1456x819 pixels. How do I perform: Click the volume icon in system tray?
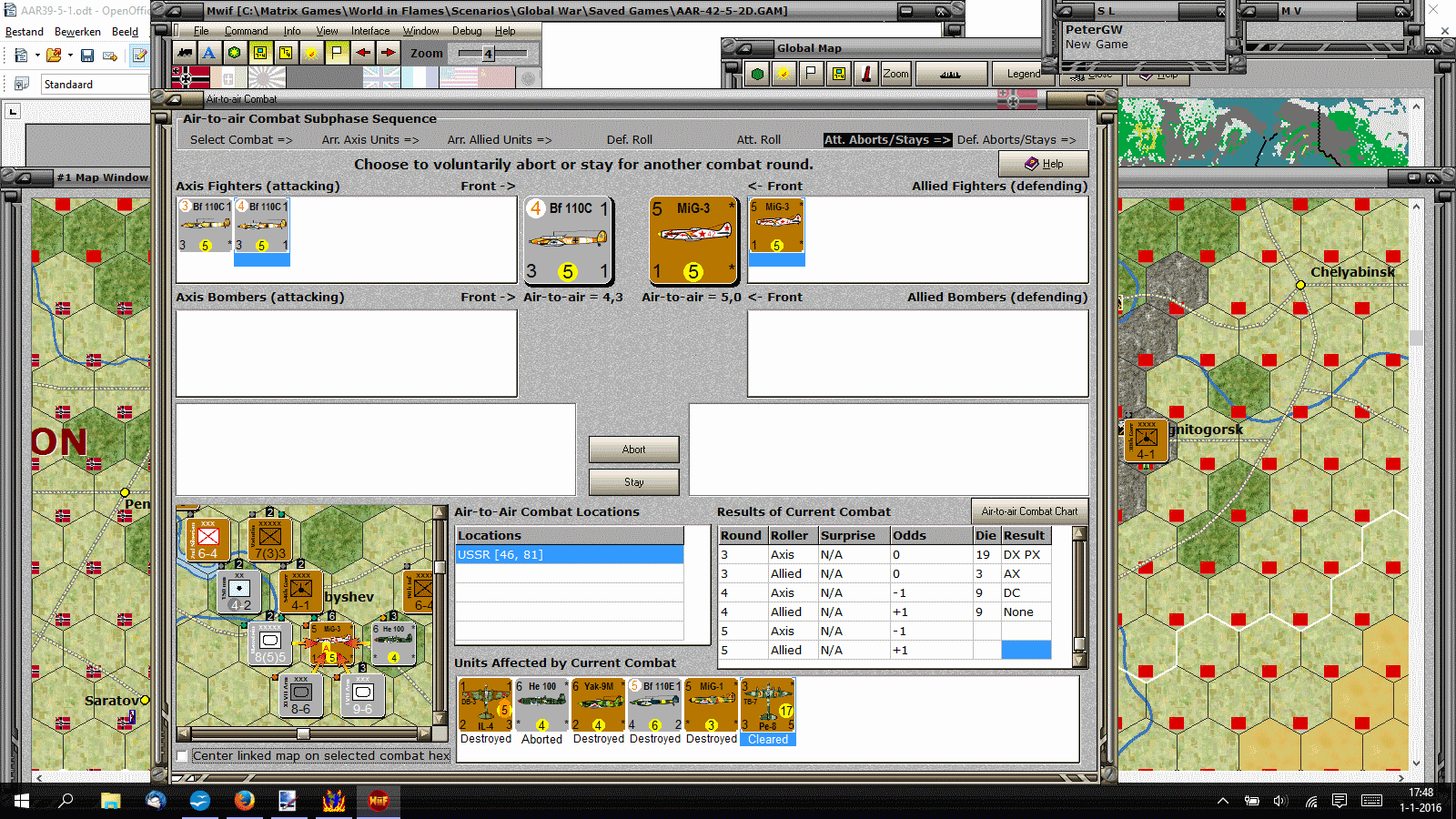pyautogui.click(x=1280, y=801)
